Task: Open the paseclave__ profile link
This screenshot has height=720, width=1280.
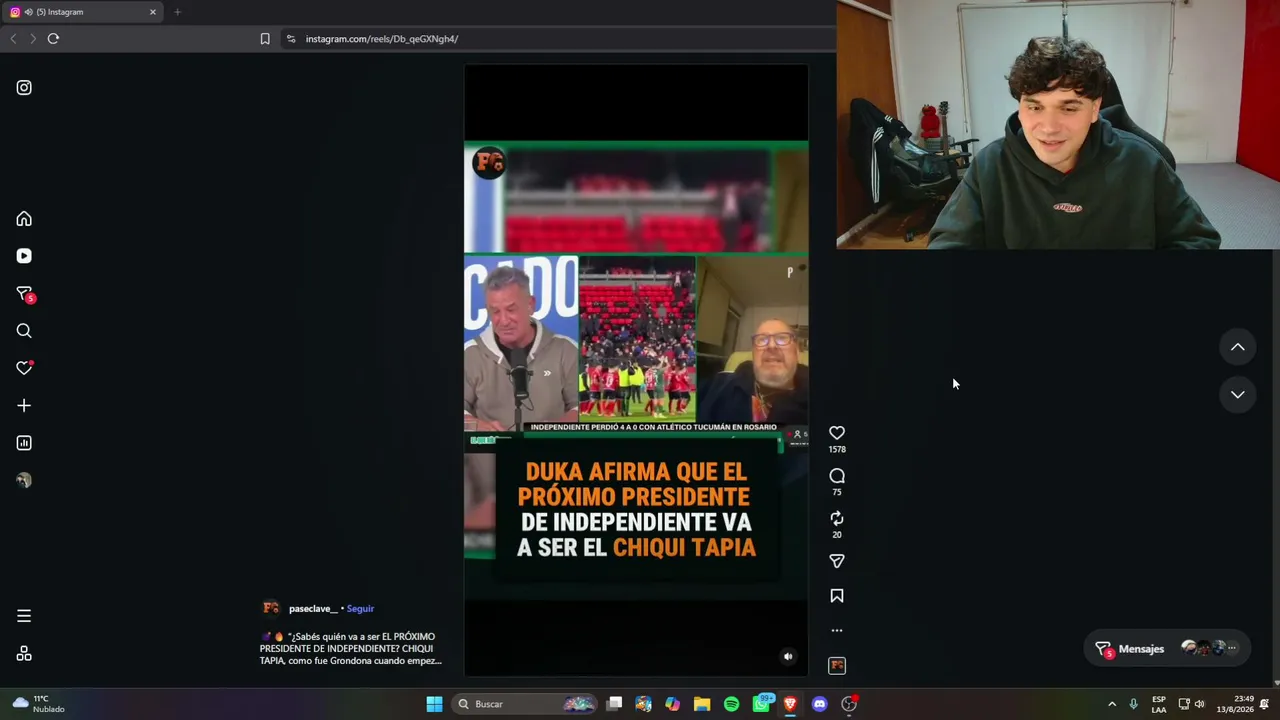Action: (x=313, y=609)
